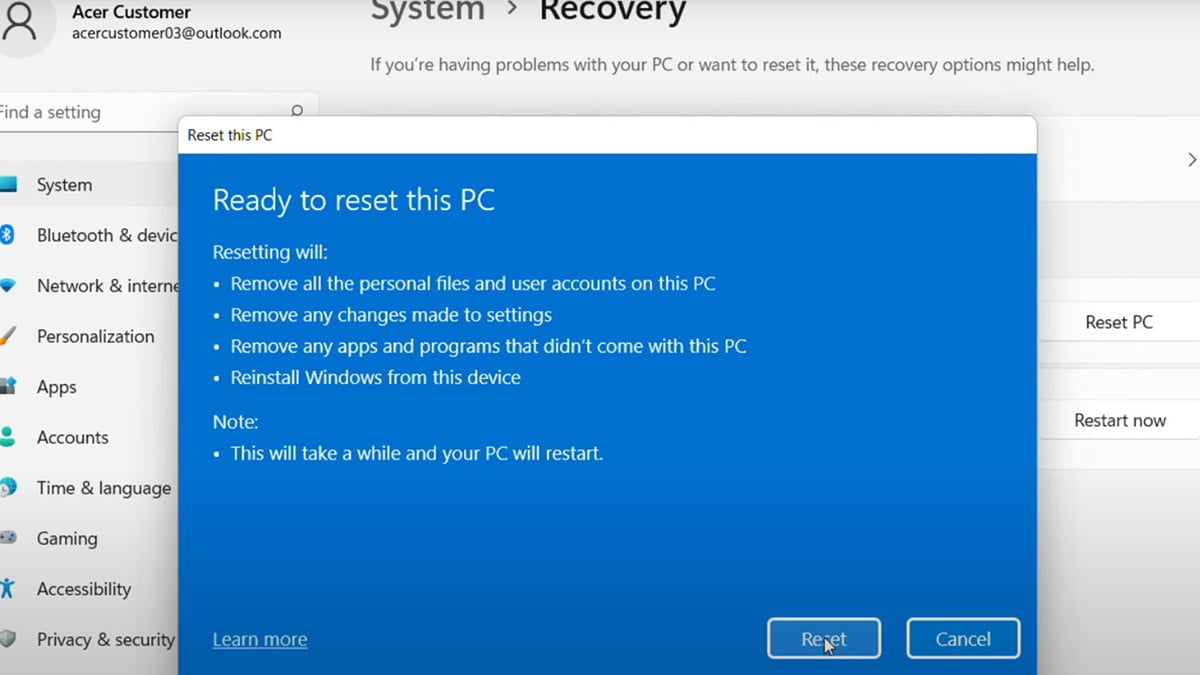The height and width of the screenshot is (675, 1200).
Task: Go to System in the breadcrumb
Action: pyautogui.click(x=427, y=11)
